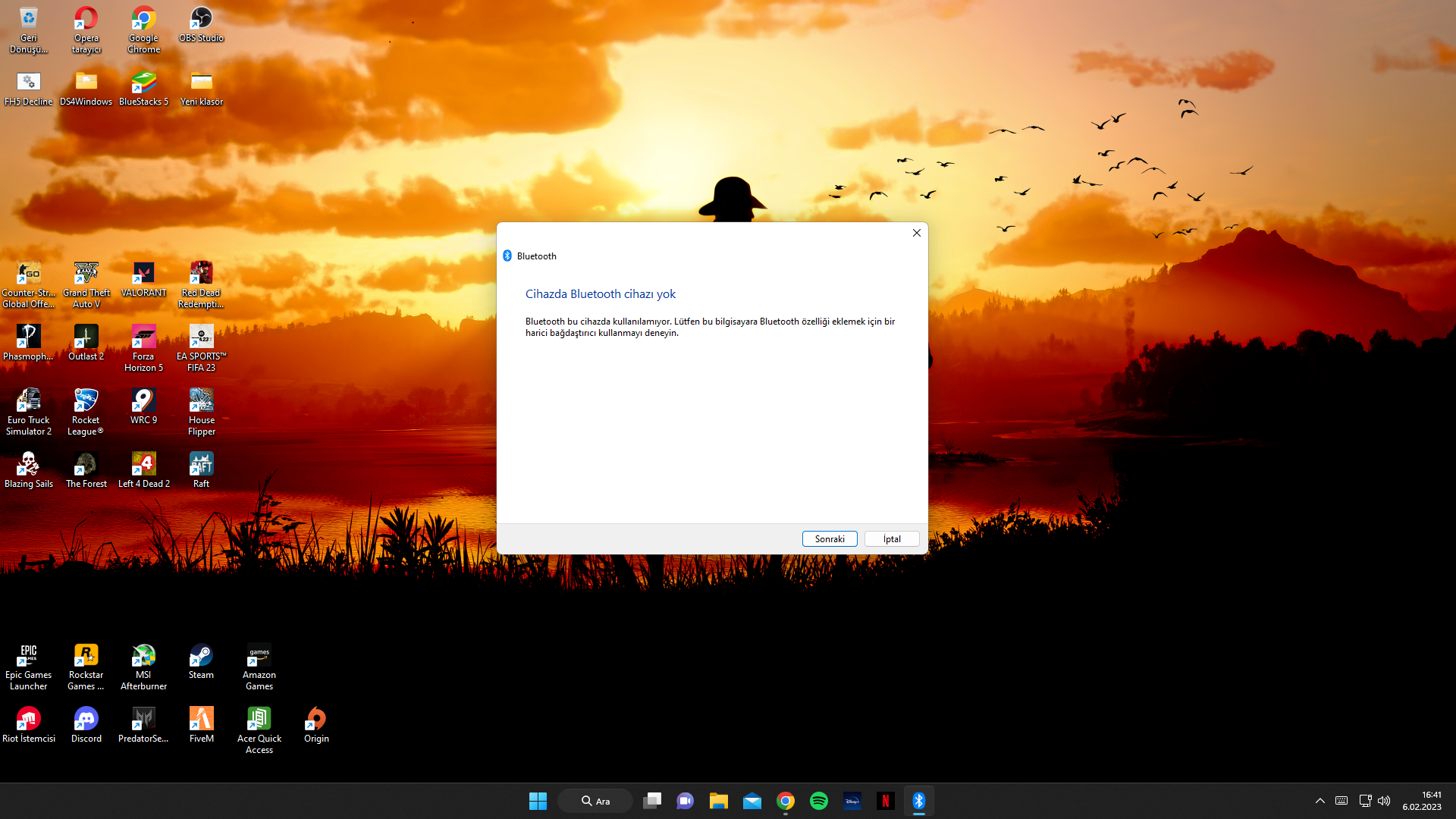Select the VALORANT desktop shortcut
This screenshot has width=1456, height=819.
pos(143,279)
